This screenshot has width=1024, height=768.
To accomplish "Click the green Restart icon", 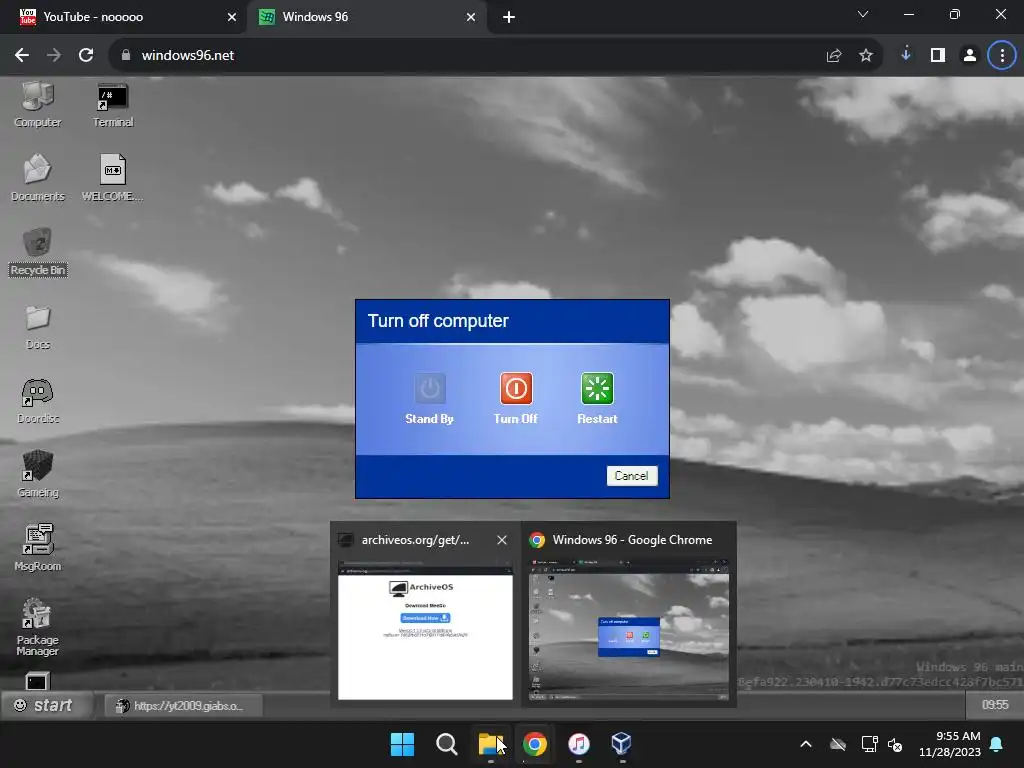I will click(x=597, y=389).
